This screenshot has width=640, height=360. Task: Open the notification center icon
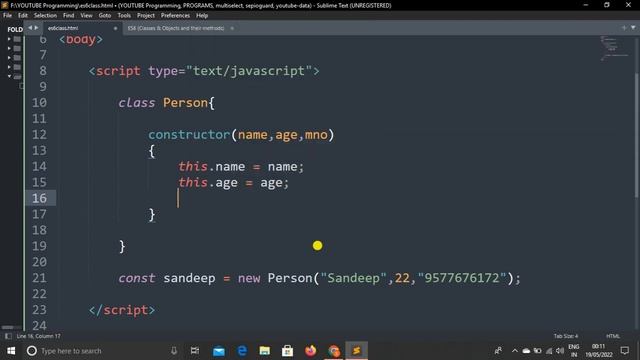624,351
